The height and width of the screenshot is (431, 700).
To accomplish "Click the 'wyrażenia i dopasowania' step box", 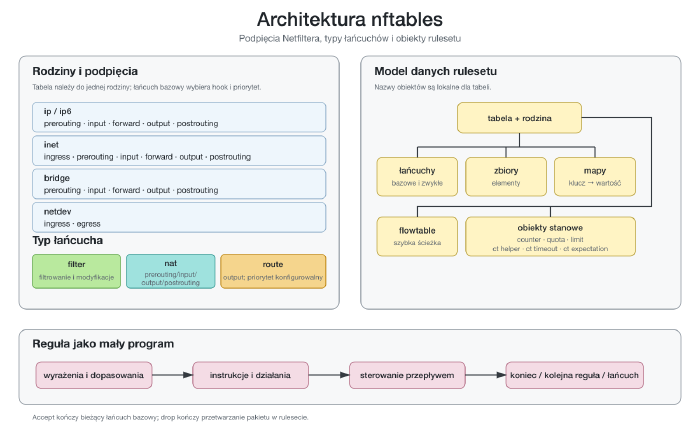I will point(94,375).
